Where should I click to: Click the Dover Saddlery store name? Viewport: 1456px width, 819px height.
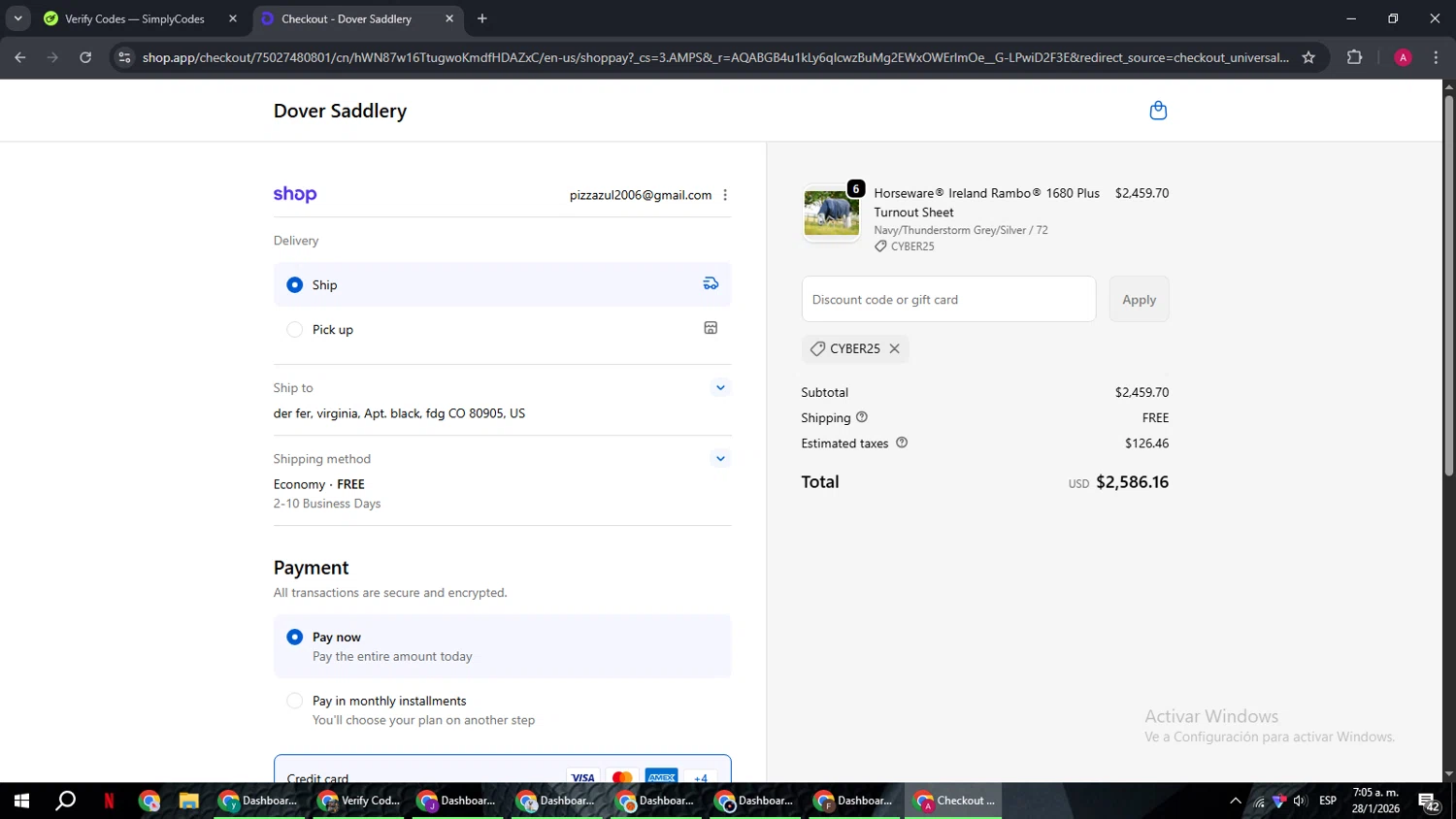coord(340,111)
